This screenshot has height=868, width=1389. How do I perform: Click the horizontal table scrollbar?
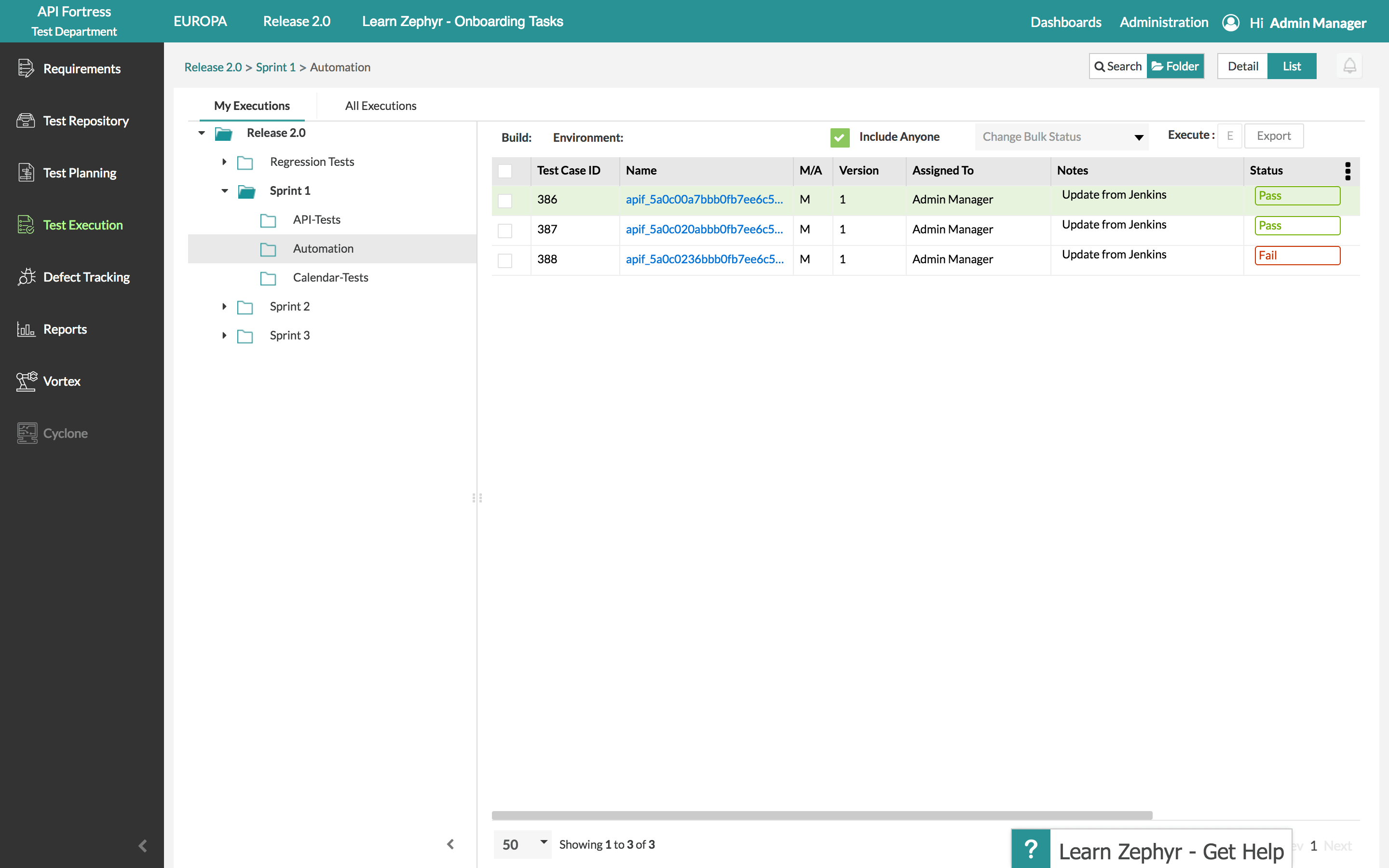pos(821,815)
